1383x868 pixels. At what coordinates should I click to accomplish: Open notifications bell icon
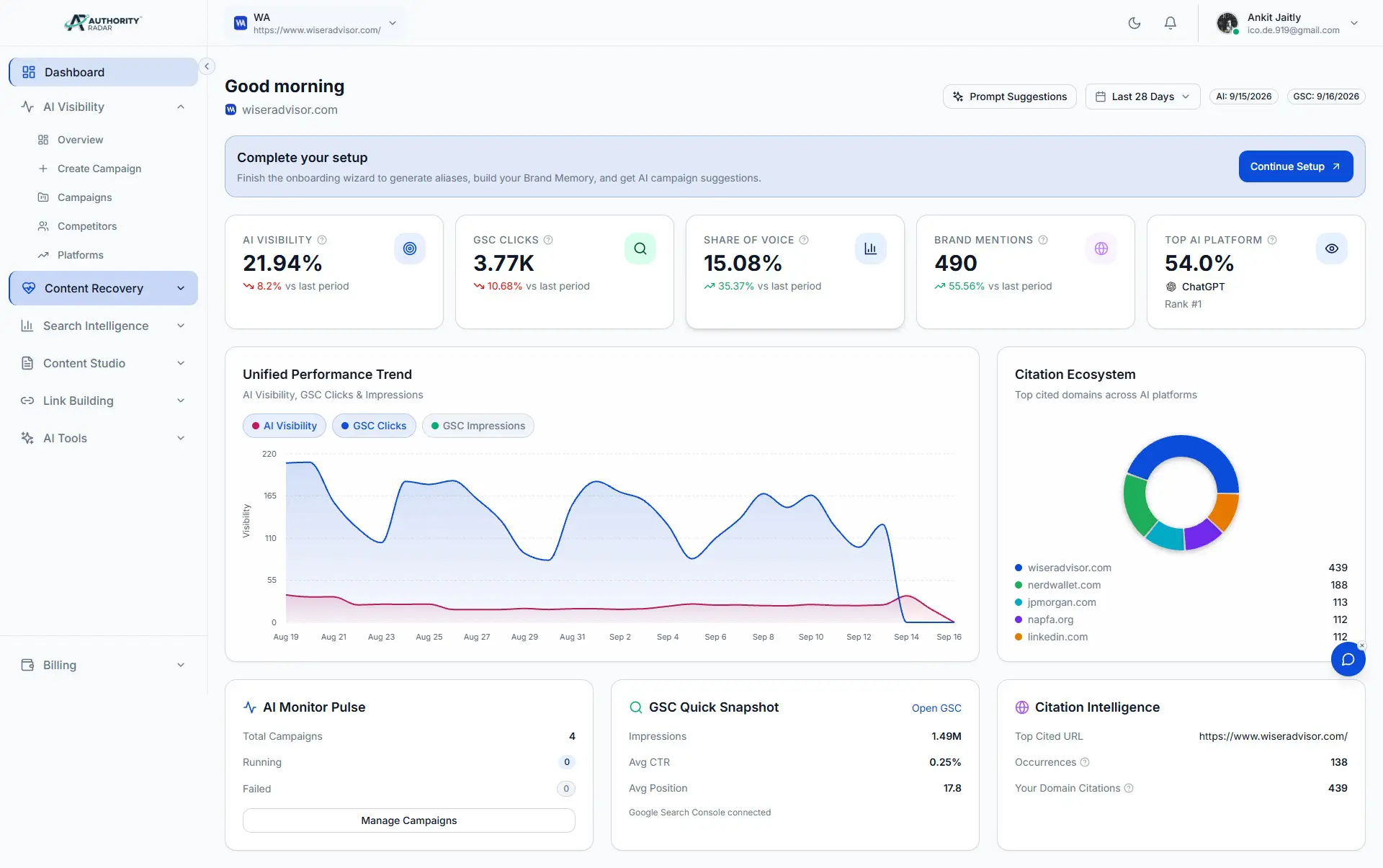[x=1171, y=23]
